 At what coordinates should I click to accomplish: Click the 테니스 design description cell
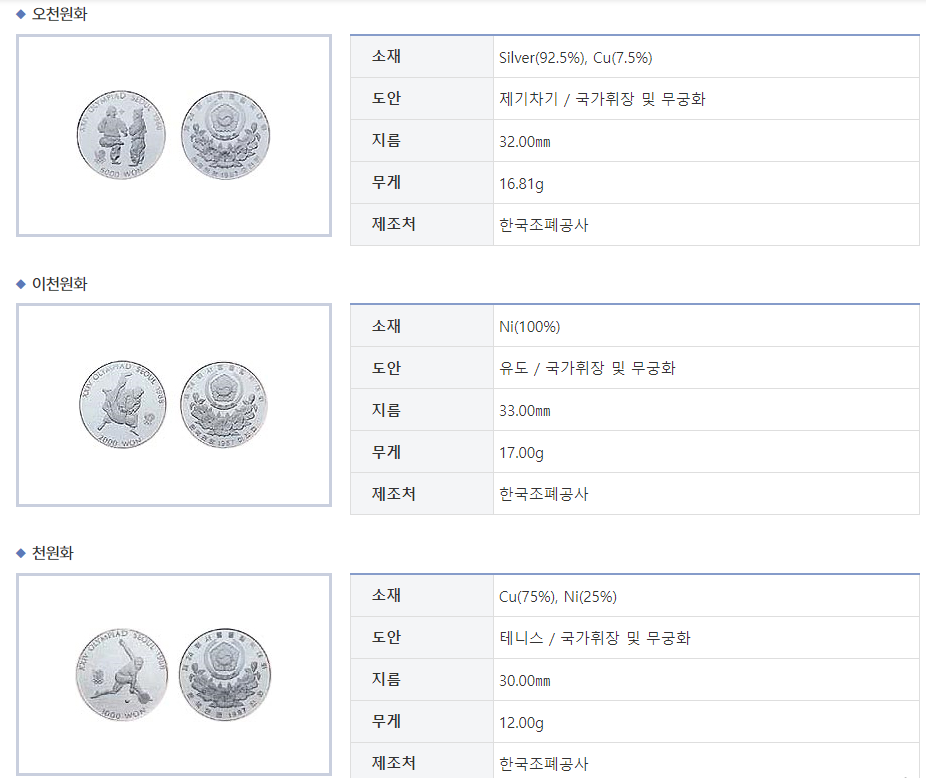[x=594, y=638]
